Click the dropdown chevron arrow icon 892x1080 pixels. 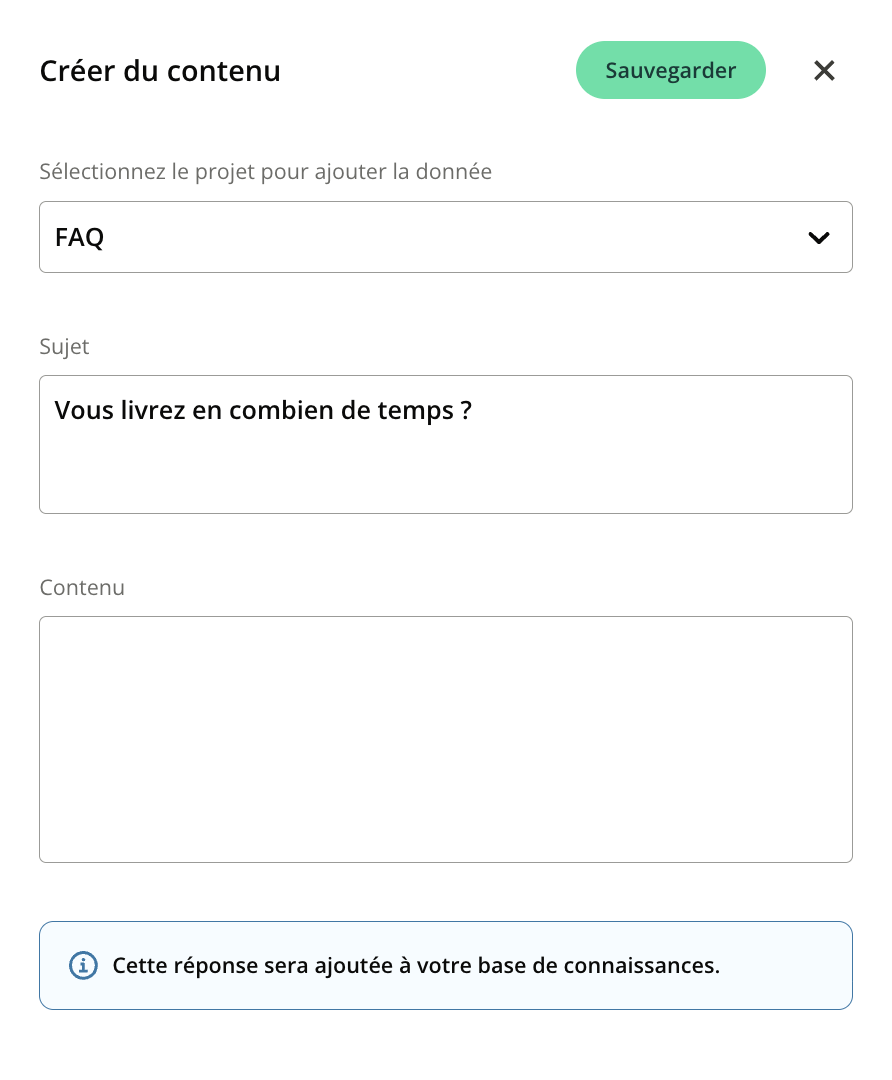coord(819,238)
